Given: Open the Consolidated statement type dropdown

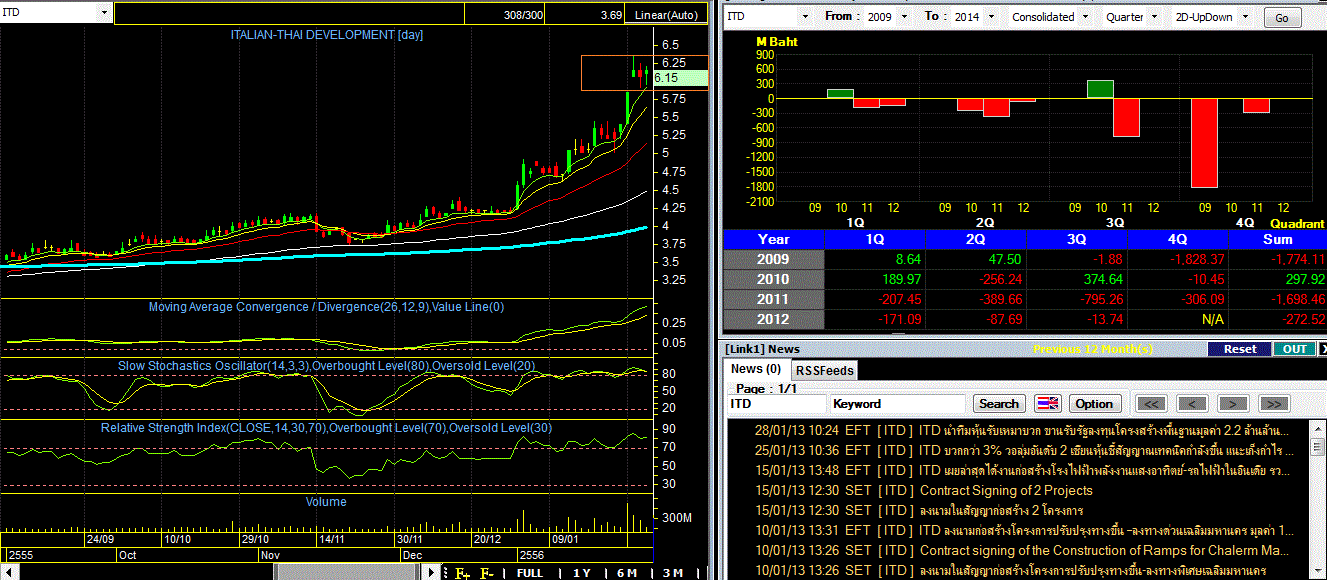Looking at the screenshot, I should [x=1085, y=17].
